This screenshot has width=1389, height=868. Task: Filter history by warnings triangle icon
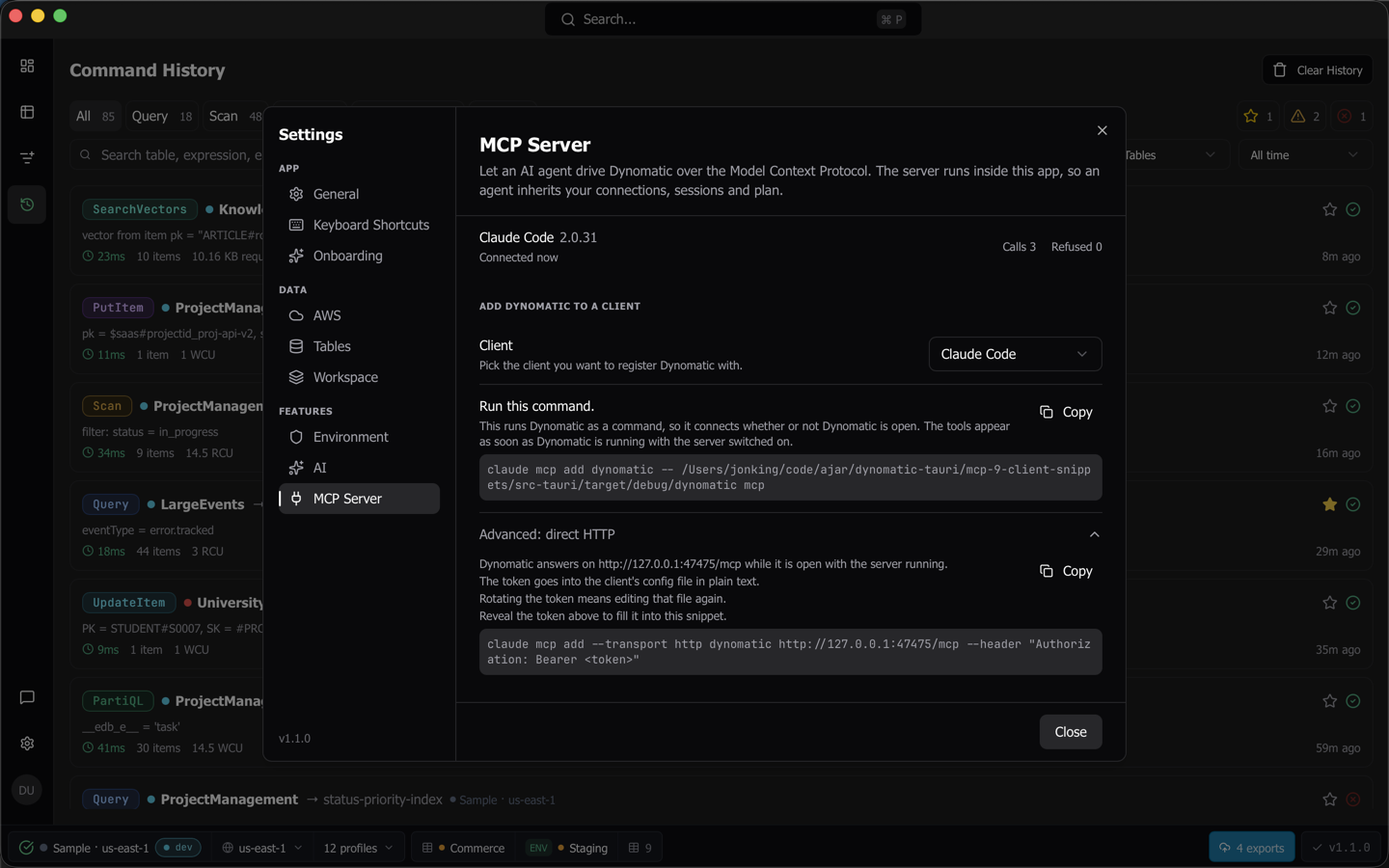(1306, 117)
